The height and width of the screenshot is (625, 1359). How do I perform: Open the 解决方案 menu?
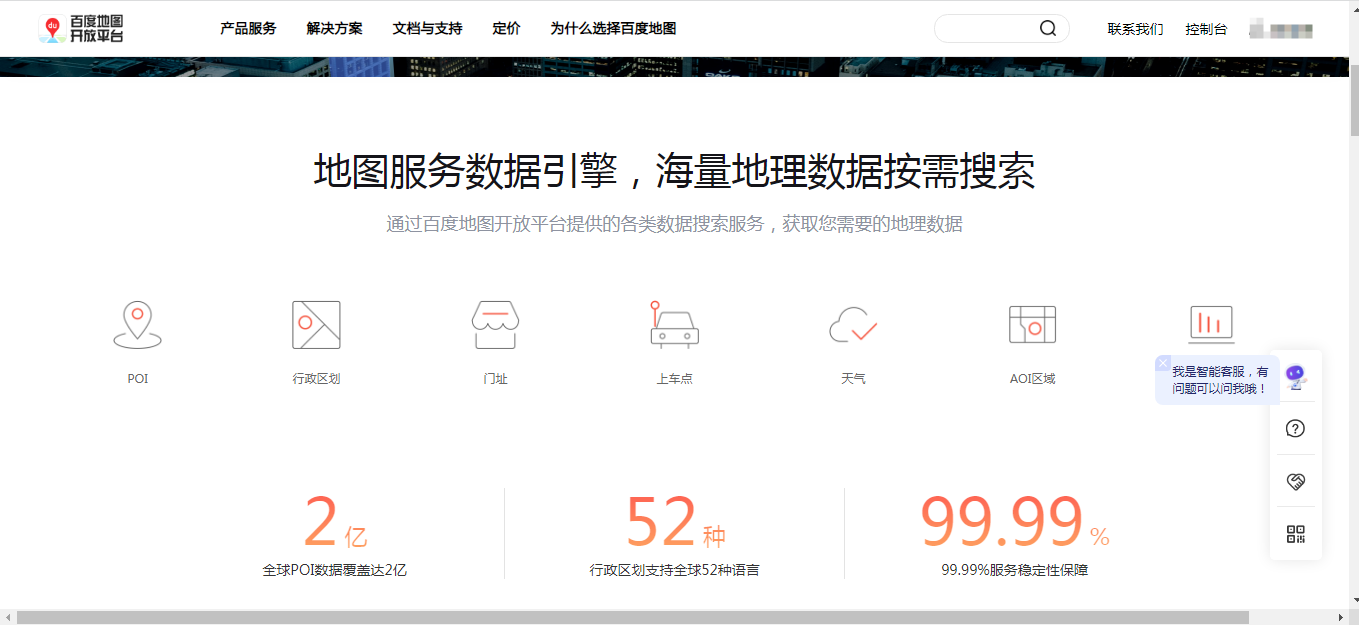pos(335,28)
